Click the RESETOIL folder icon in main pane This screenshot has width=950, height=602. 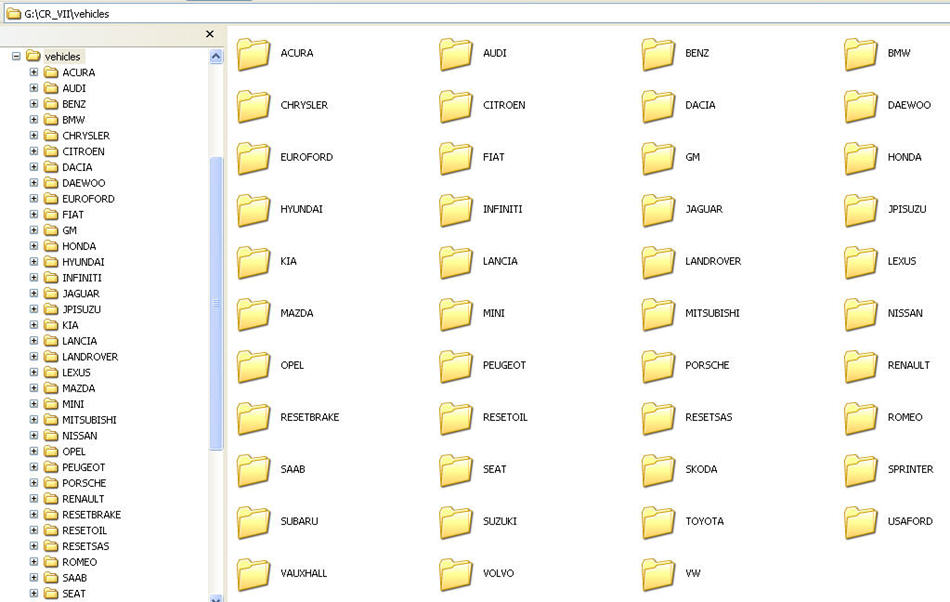point(456,419)
